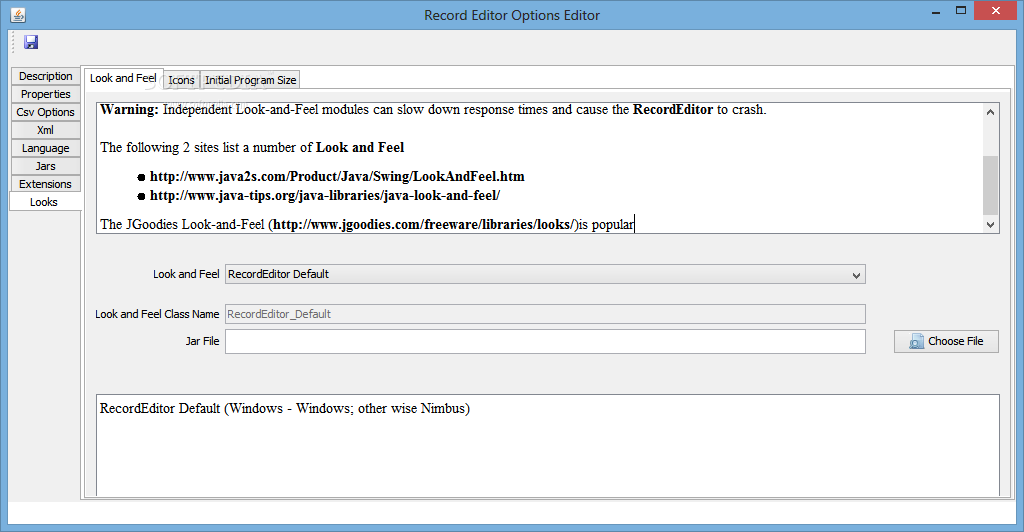Viewport: 1024px width, 532px height.
Task: Open the Initial Program Size tab
Action: pyautogui.click(x=250, y=80)
